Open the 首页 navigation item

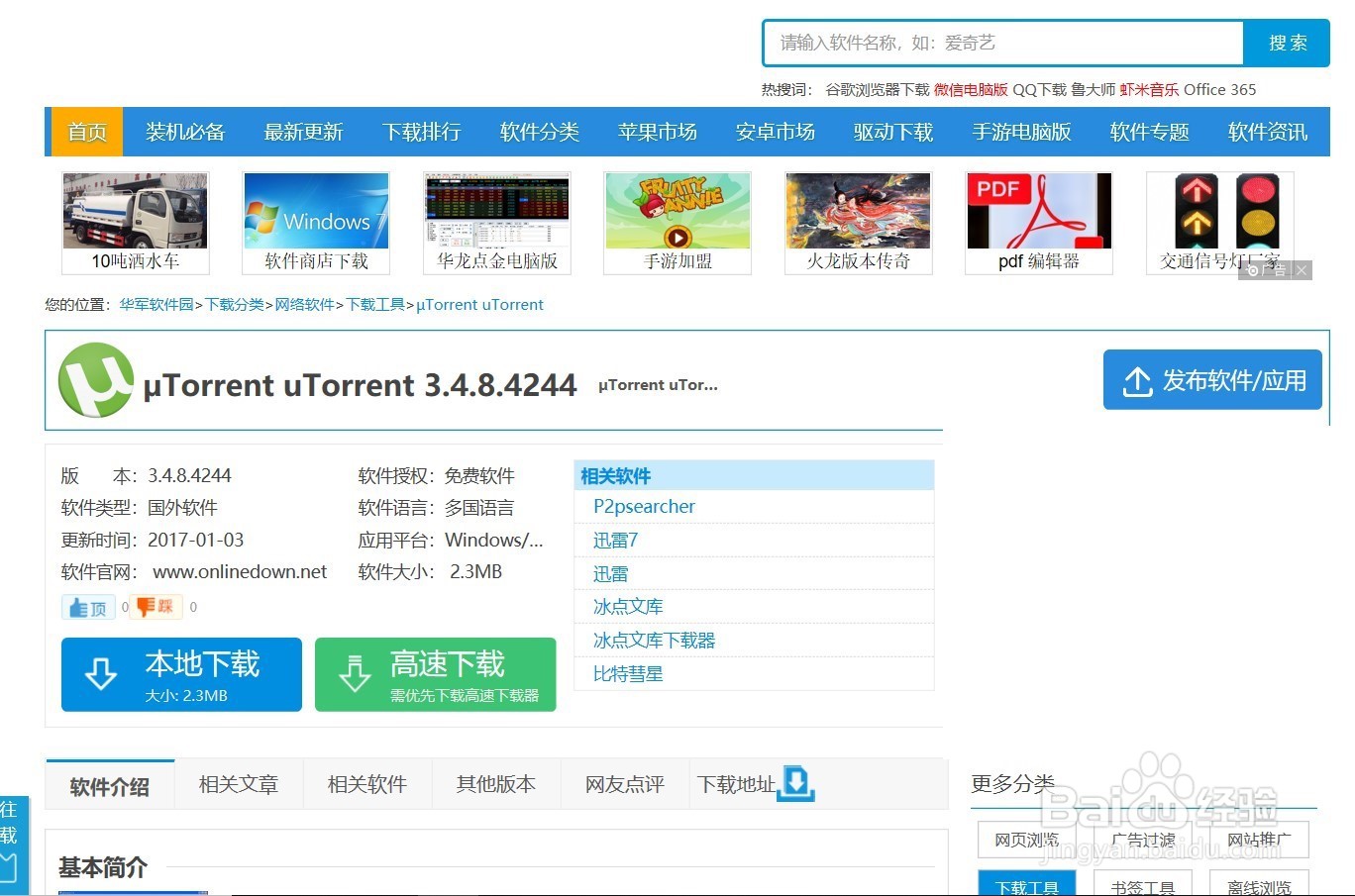coord(86,132)
